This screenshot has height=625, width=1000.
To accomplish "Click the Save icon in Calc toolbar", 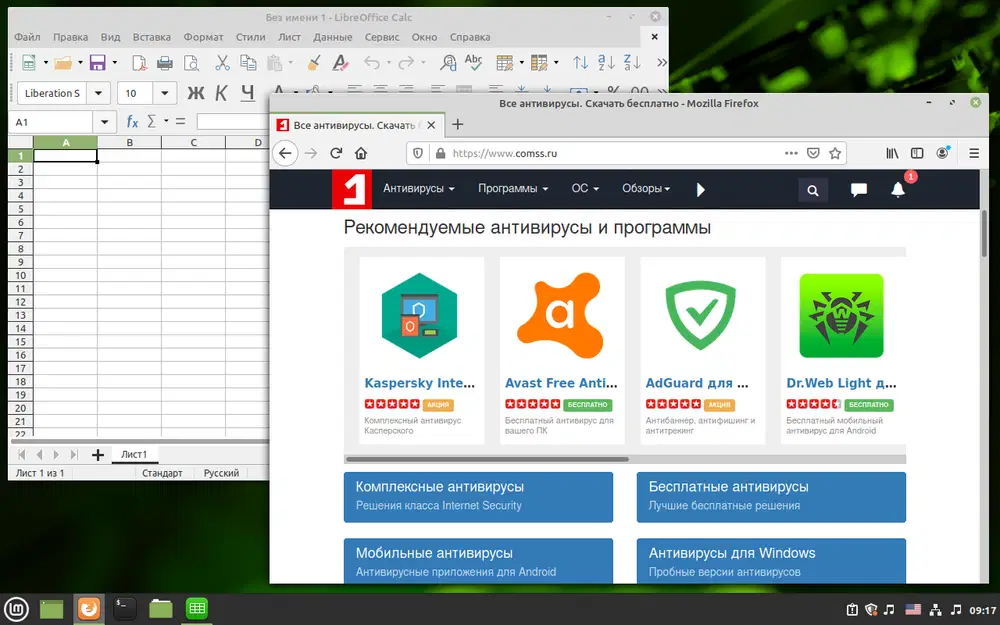I will (x=98, y=62).
